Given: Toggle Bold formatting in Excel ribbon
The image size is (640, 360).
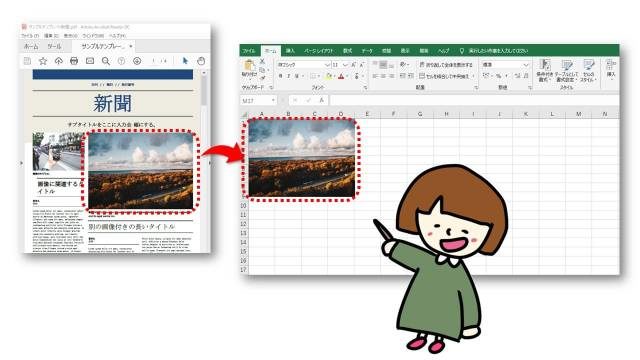Looking at the screenshot, I should pyautogui.click(x=280, y=76).
